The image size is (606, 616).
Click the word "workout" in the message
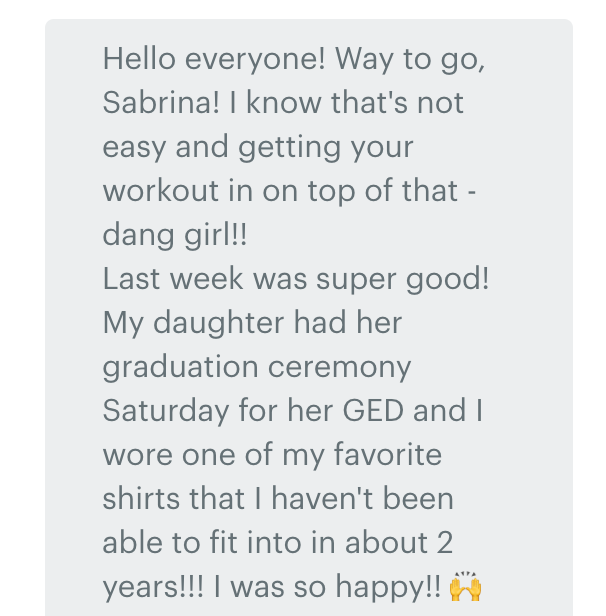[x=161, y=191]
